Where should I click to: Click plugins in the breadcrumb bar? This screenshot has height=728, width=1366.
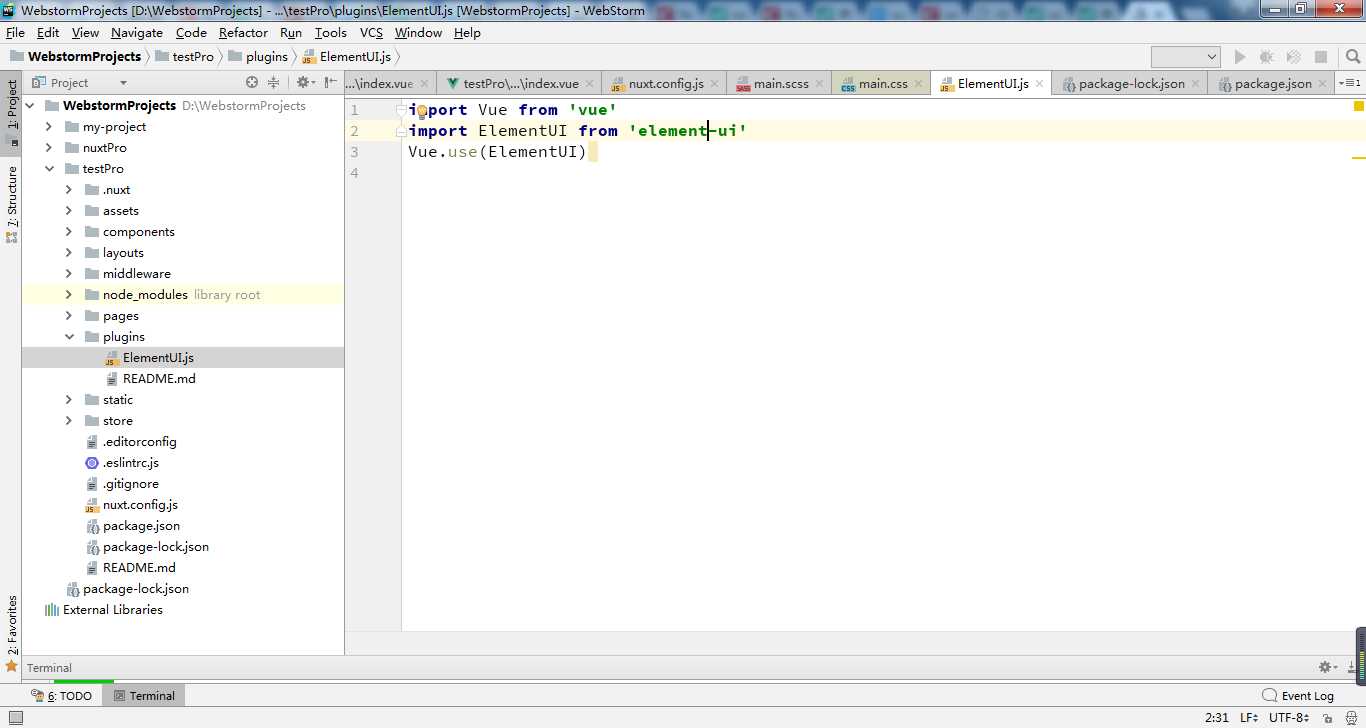[258, 57]
